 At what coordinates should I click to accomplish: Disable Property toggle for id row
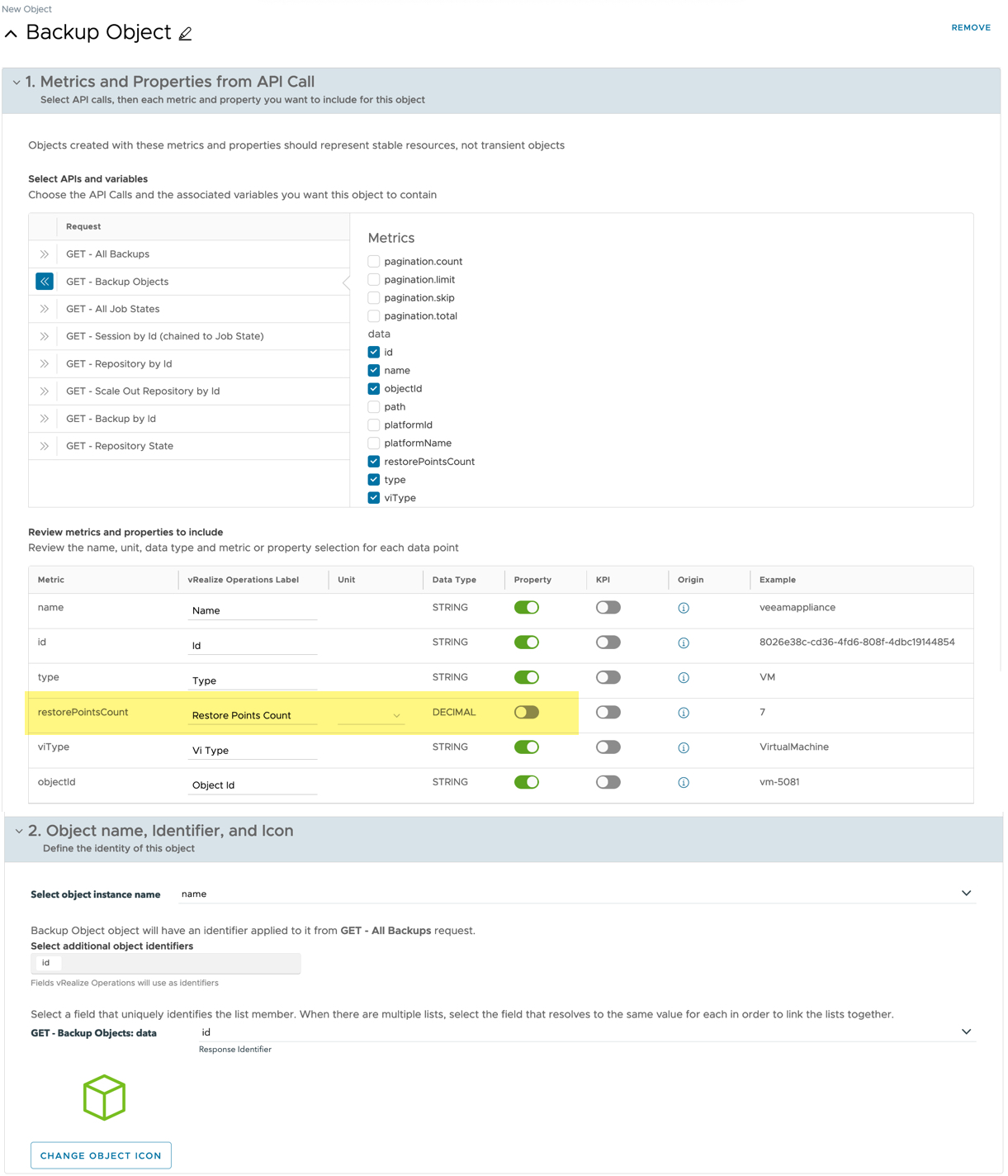click(527, 643)
